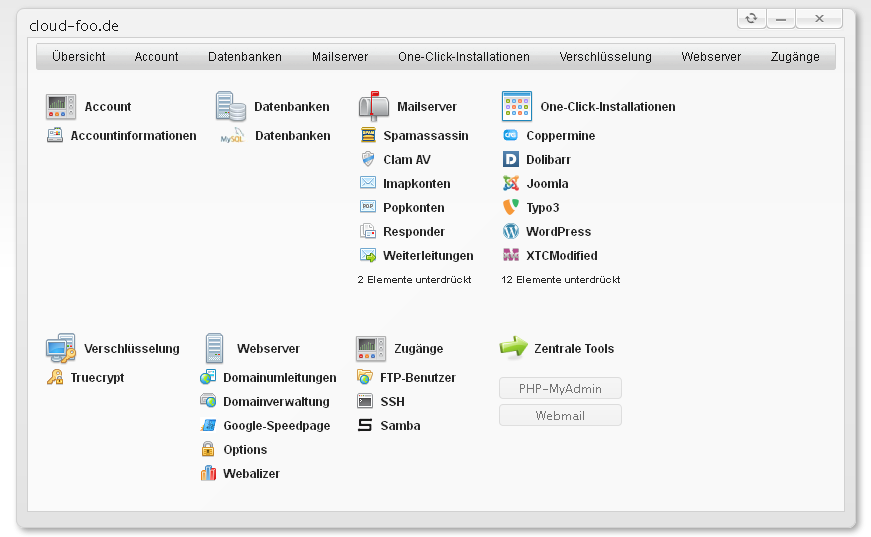Open PHP-MyAdmin button
The width and height of the screenshot is (871, 537).
click(x=560, y=388)
